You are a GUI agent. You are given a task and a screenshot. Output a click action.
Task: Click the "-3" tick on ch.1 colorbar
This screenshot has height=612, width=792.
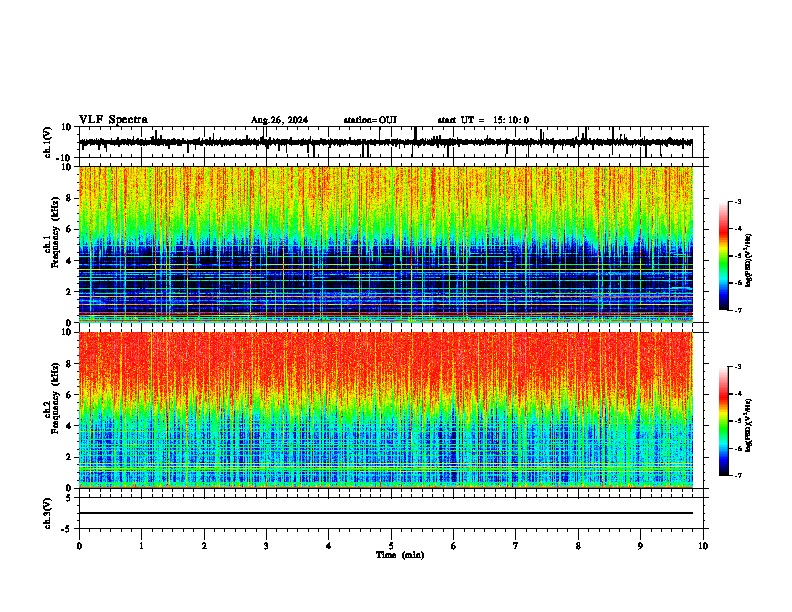pyautogui.click(x=738, y=202)
